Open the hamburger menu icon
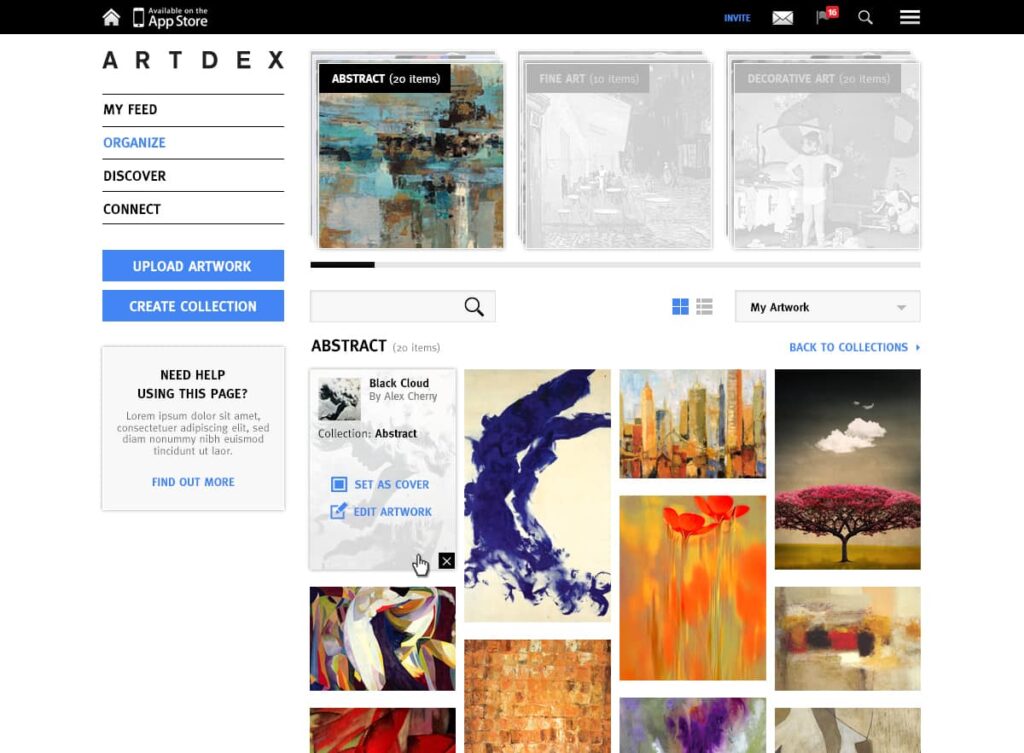1024x753 pixels. pyautogui.click(x=909, y=17)
